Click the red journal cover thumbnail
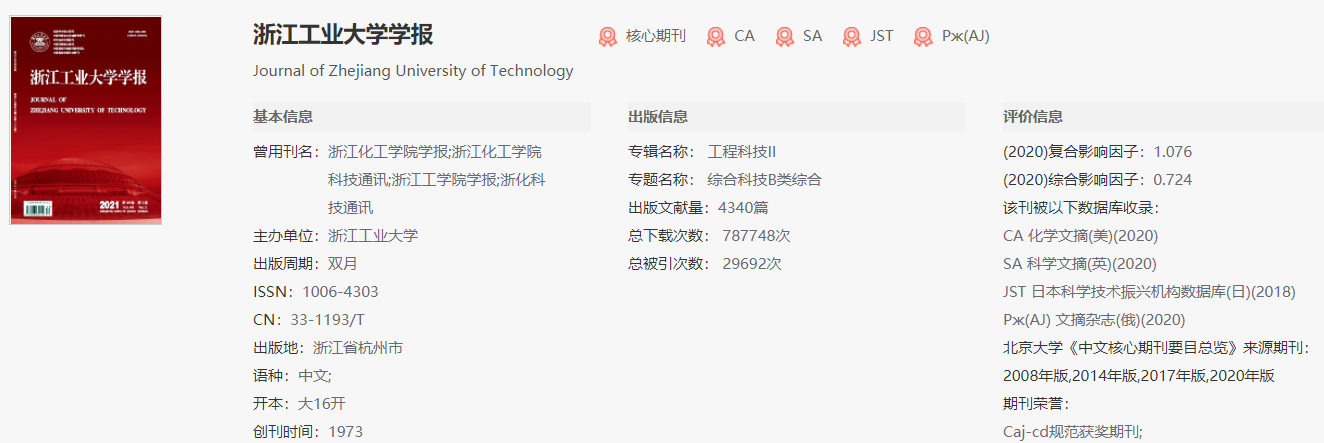Image resolution: width=1324 pixels, height=443 pixels. (x=85, y=120)
